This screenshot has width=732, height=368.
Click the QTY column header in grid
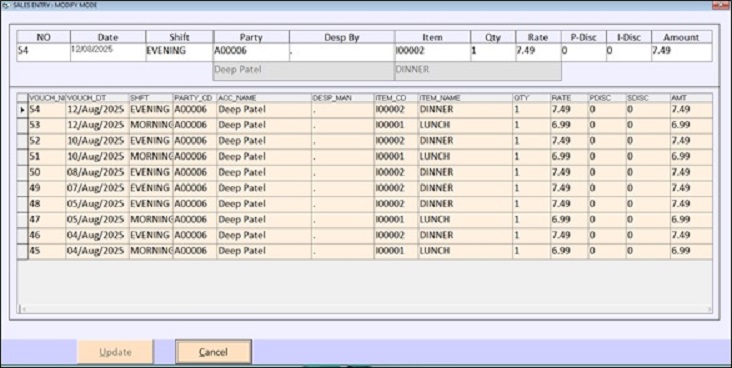pos(531,98)
